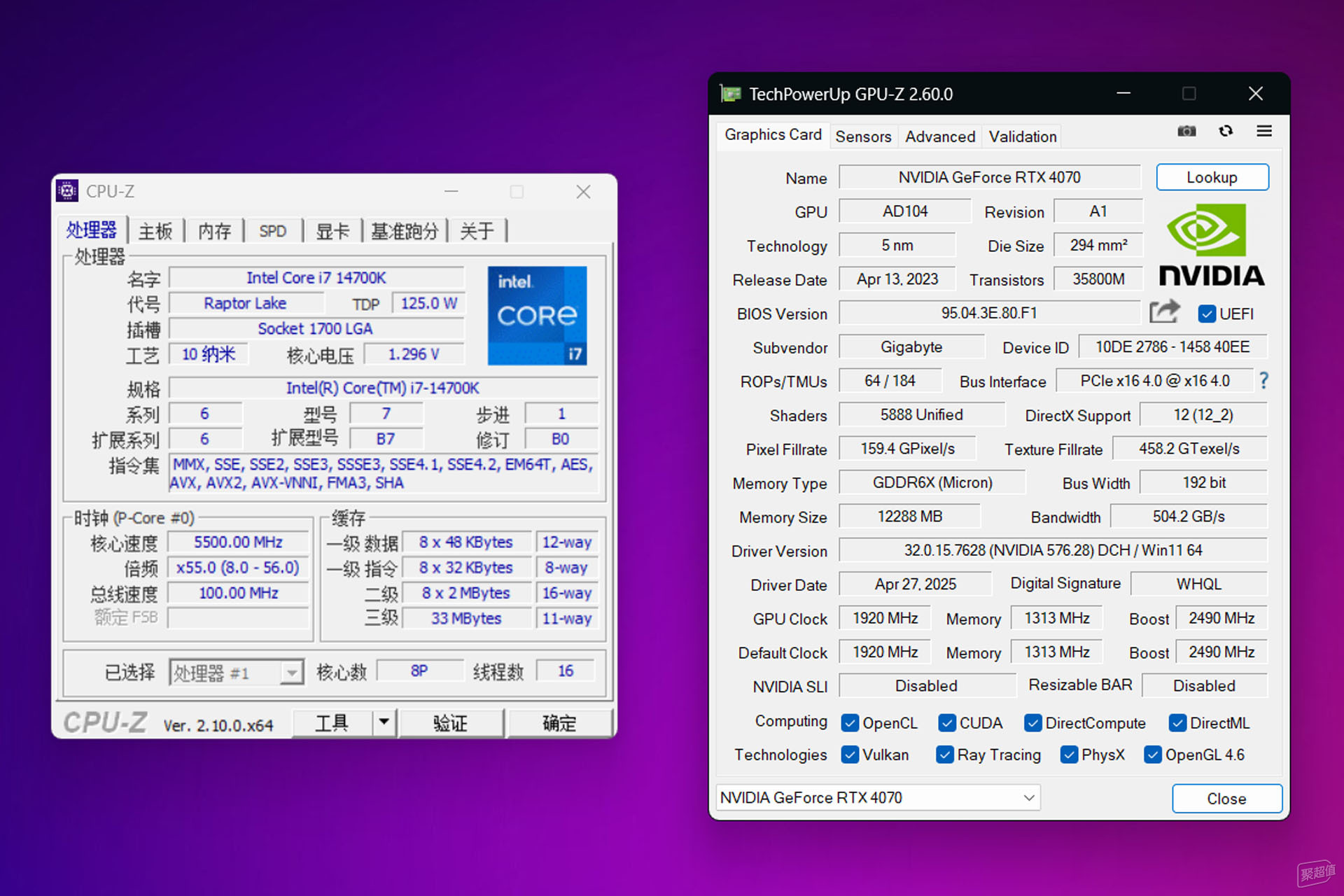Image resolution: width=1344 pixels, height=896 pixels.
Task: Open the 显卡 tab in CPU-Z
Action: (x=332, y=231)
